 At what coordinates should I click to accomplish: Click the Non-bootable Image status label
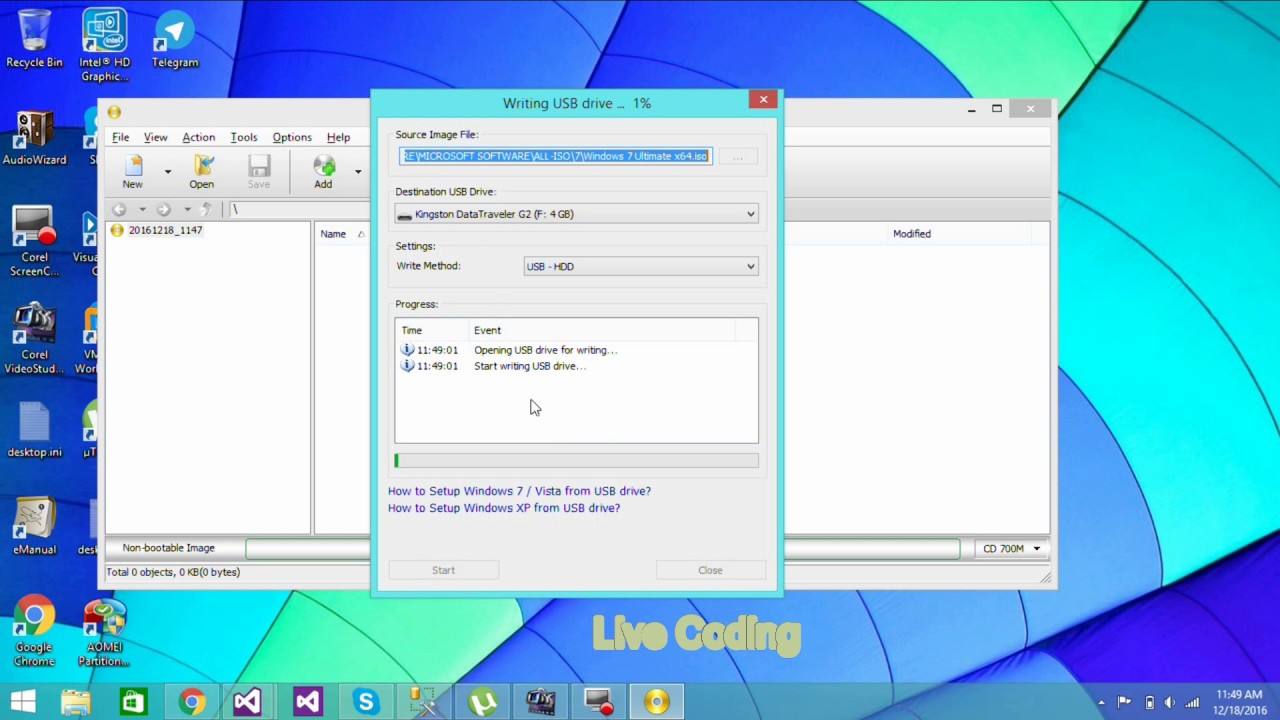click(169, 548)
